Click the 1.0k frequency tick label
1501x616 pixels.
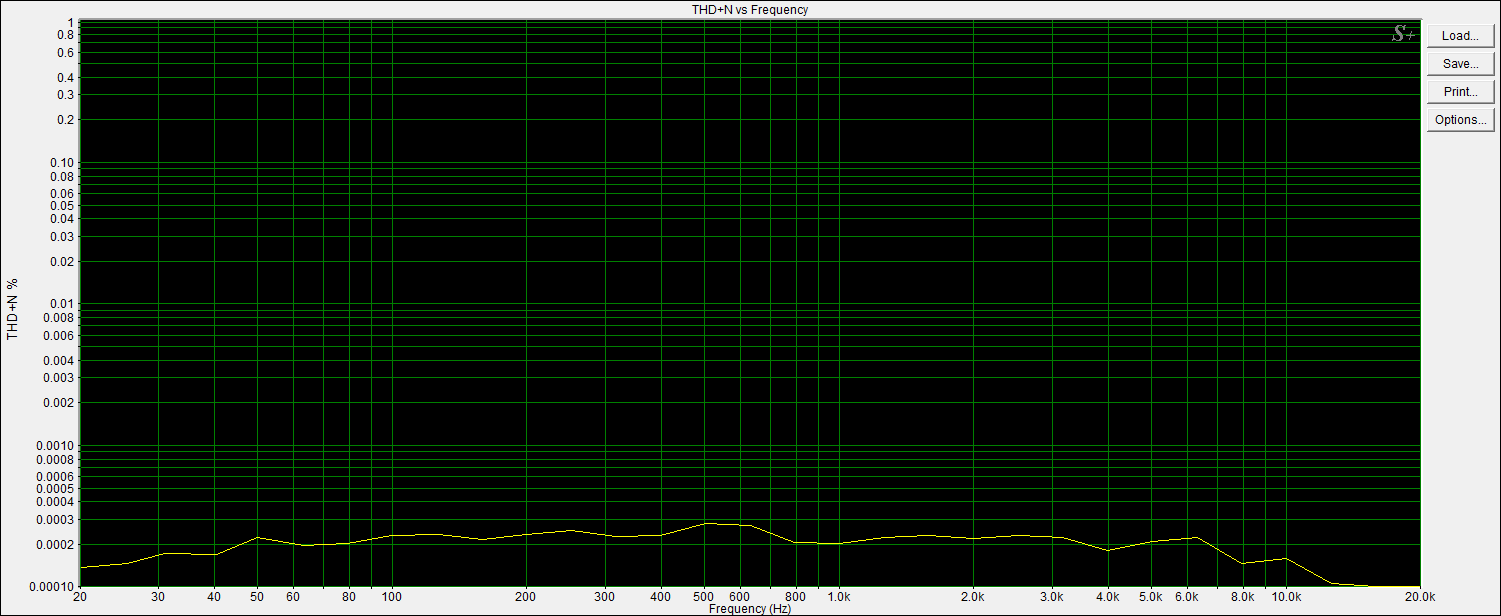(x=838, y=597)
